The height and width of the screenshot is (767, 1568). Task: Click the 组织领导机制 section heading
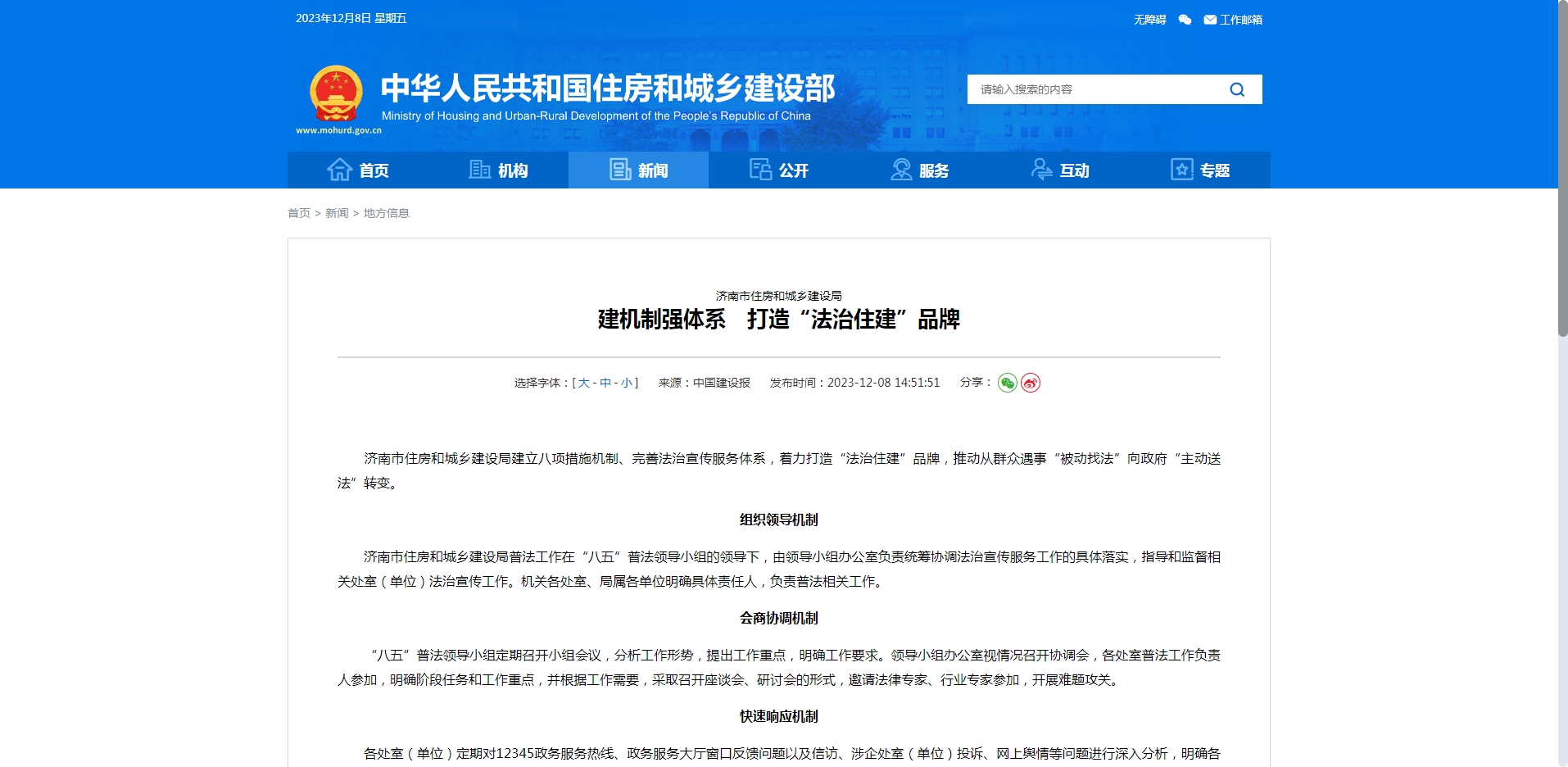click(778, 520)
